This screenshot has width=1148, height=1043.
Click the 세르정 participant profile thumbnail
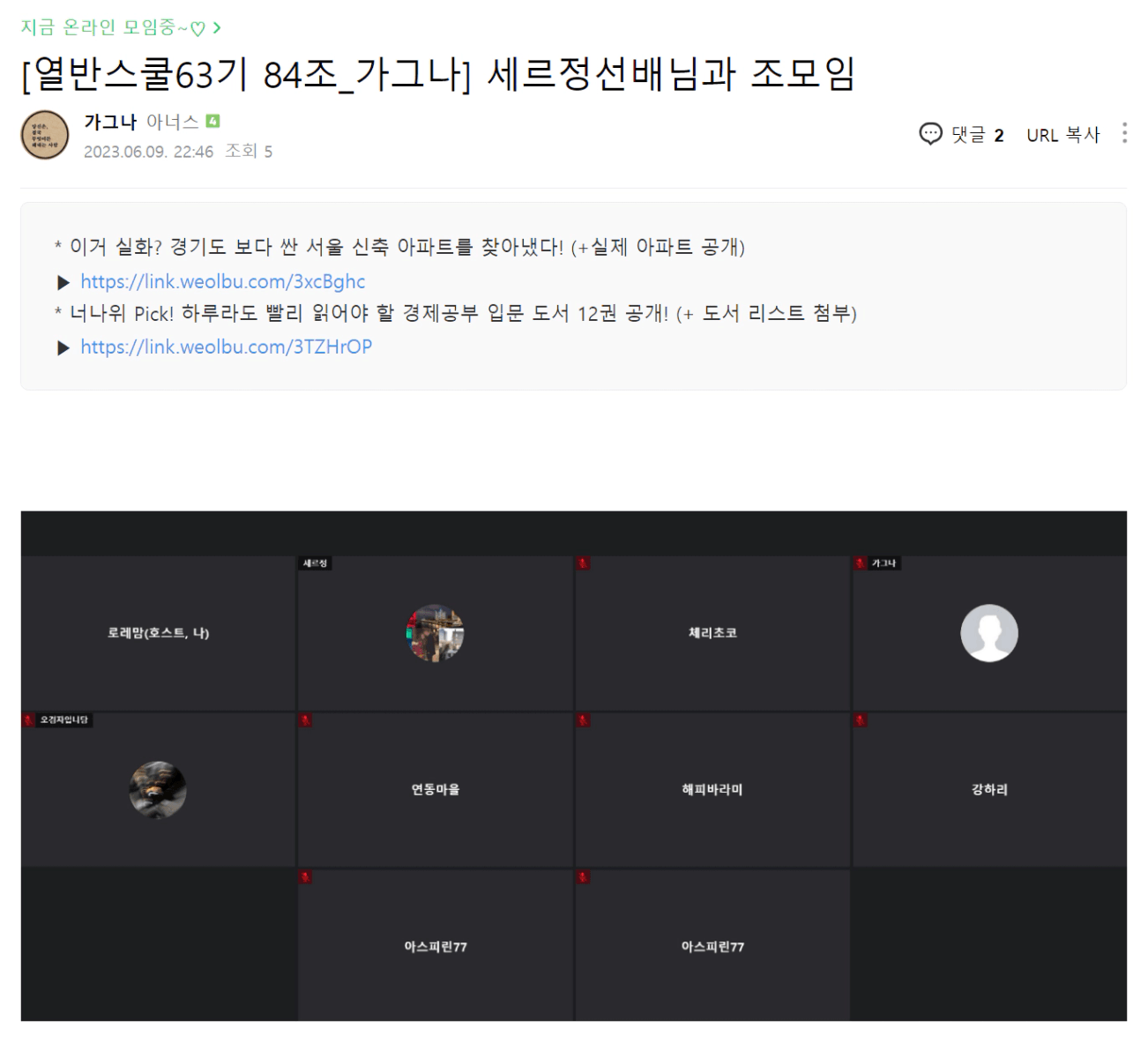point(436,633)
